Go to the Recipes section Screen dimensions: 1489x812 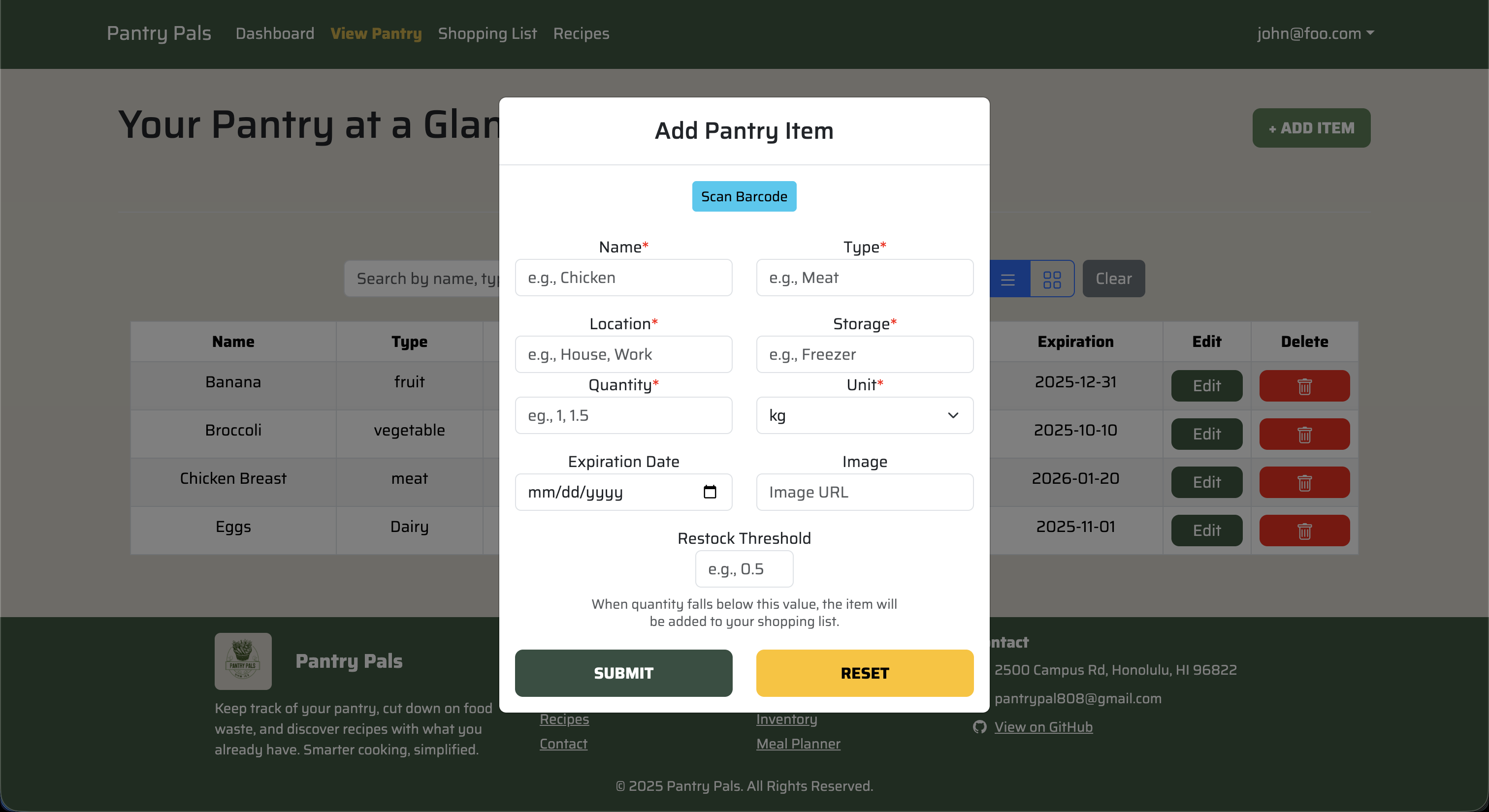click(581, 33)
